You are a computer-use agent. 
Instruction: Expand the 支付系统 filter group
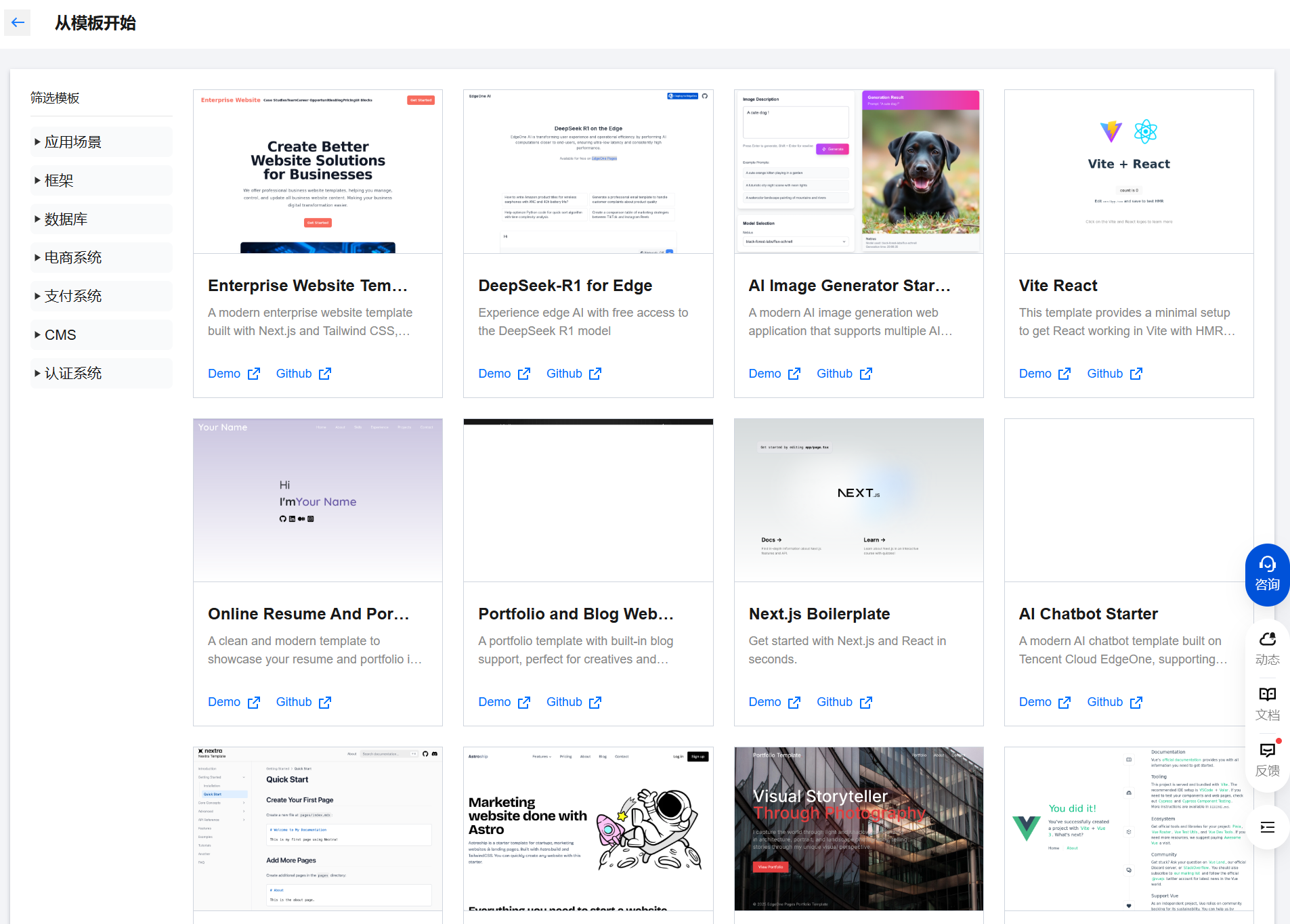click(x=102, y=296)
